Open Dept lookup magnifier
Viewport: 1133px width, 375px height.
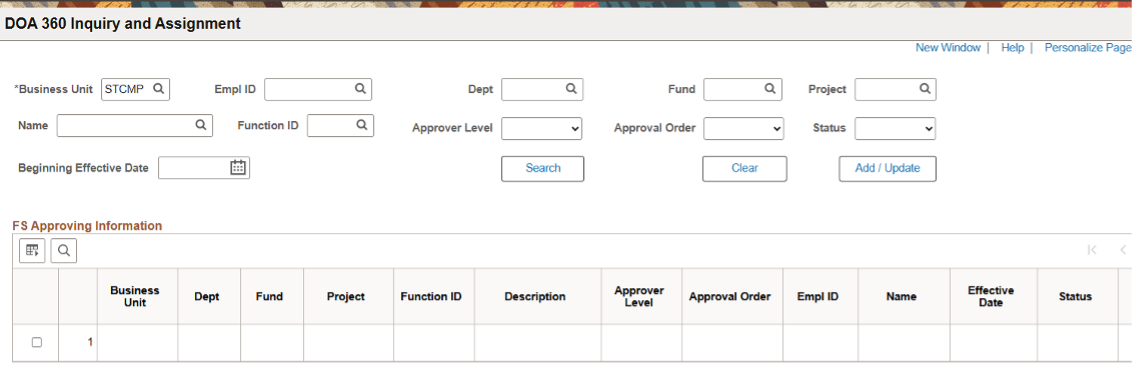click(x=571, y=89)
